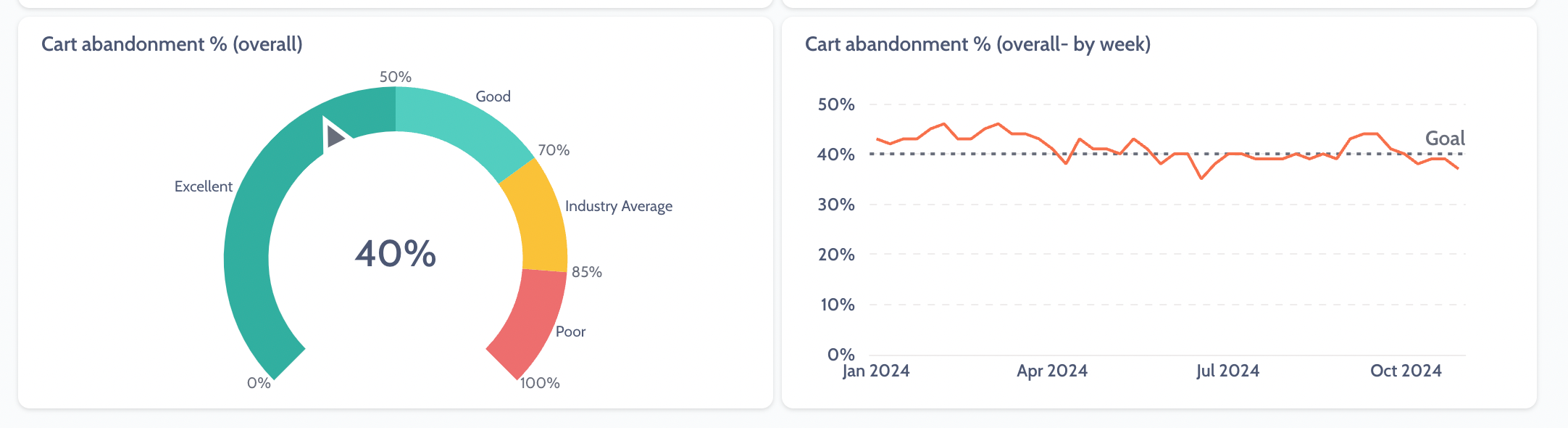This screenshot has width=1568, height=428.
Task: Select Jan 2024 on the x-axis
Action: click(876, 371)
